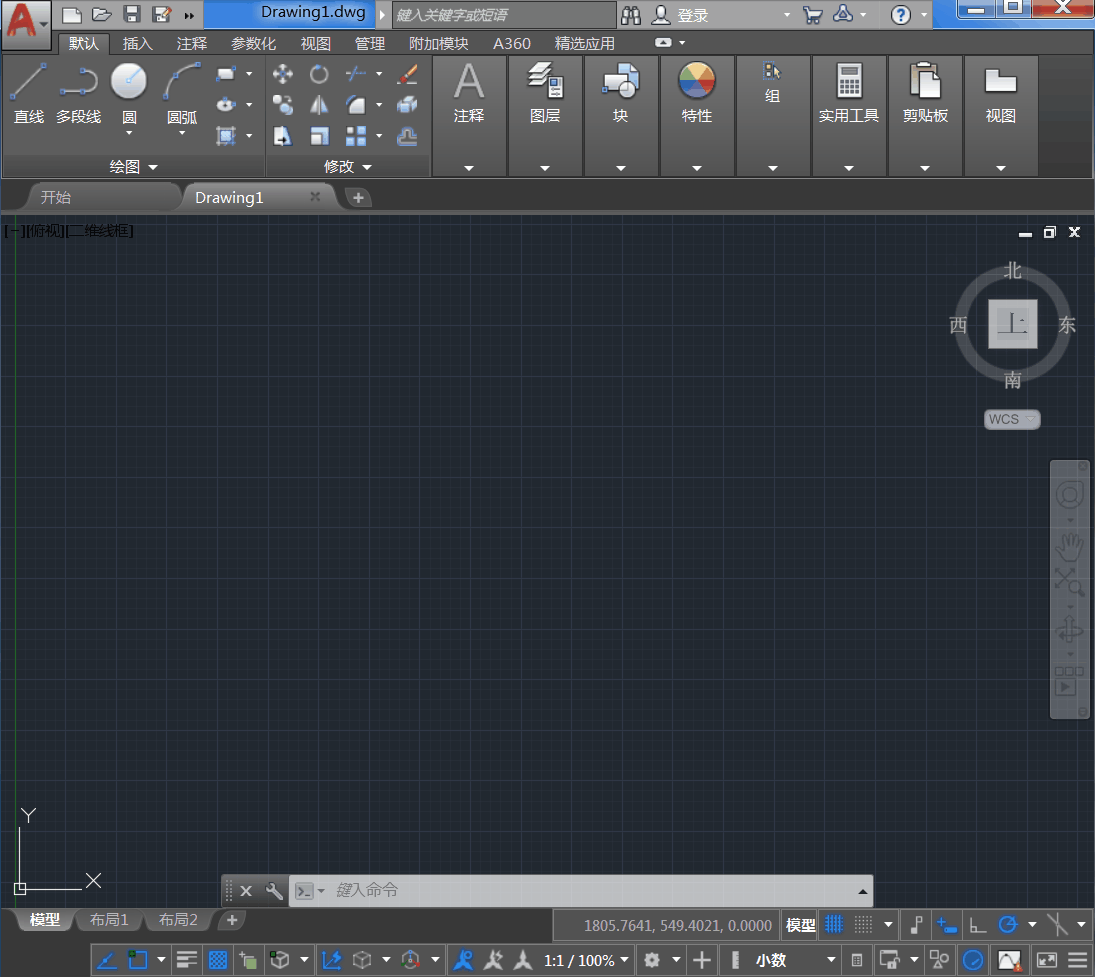This screenshot has height=977, width=1095.
Task: Toggle transparency display in status bar
Action: (x=218, y=960)
